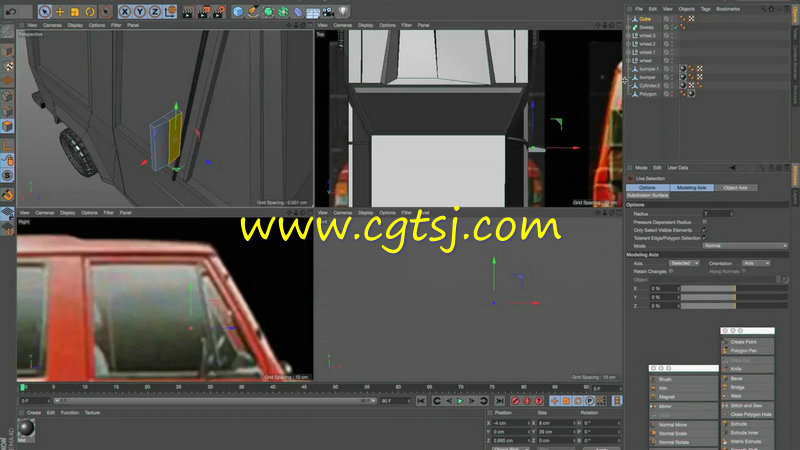The width and height of the screenshot is (800, 450).
Task: Enable Pressure Dependent Radius checkbox
Action: pyautogui.click(x=705, y=222)
